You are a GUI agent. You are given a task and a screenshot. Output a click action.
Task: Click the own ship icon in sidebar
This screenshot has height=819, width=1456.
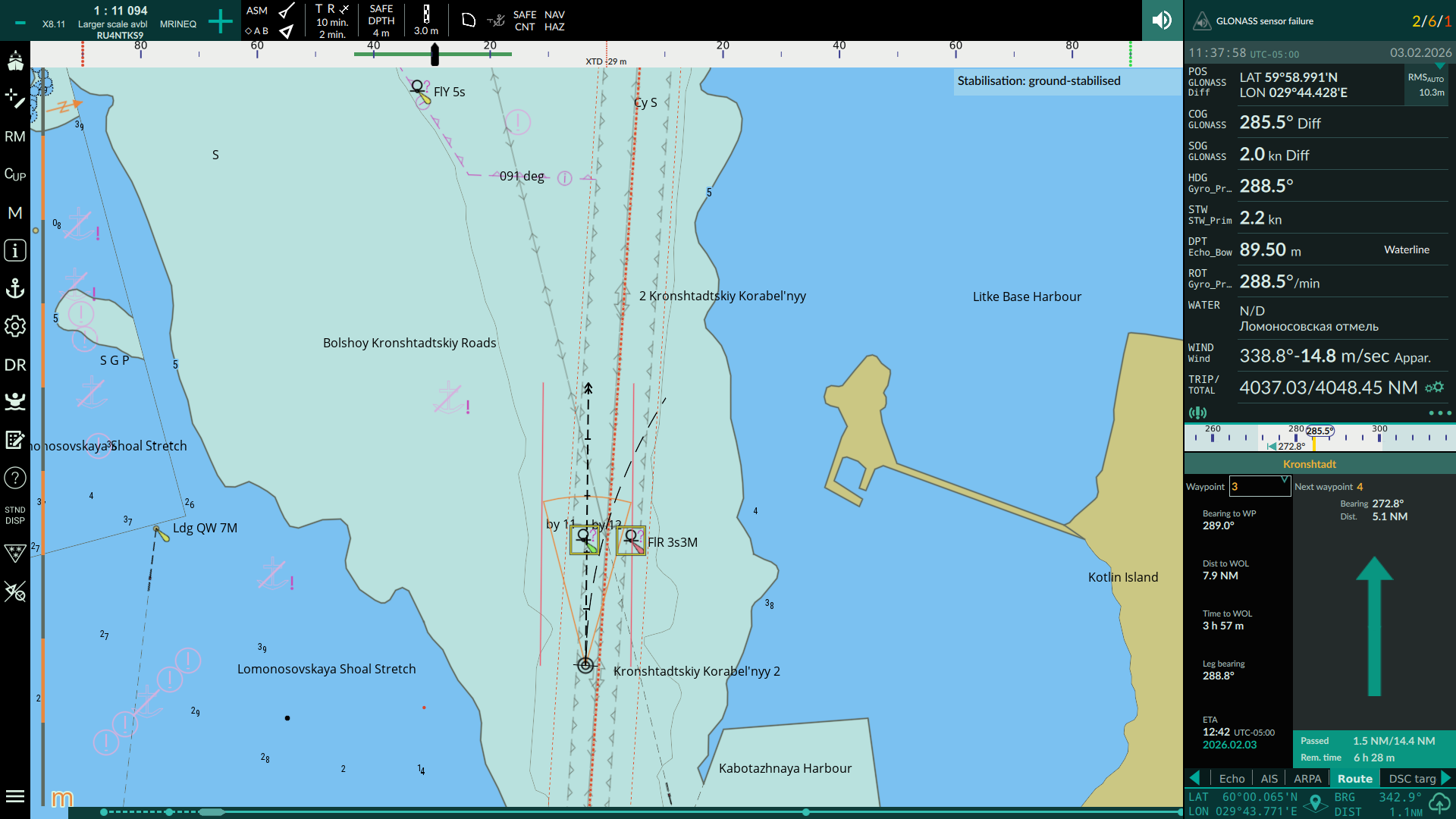pyautogui.click(x=15, y=61)
